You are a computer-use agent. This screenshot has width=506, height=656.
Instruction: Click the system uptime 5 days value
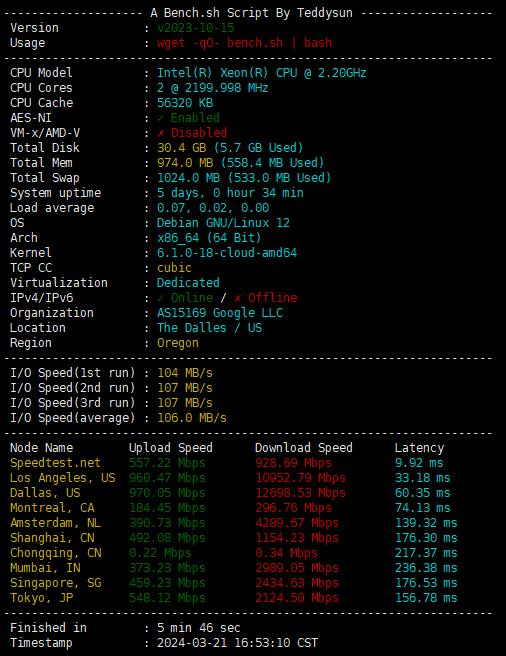click(x=230, y=193)
